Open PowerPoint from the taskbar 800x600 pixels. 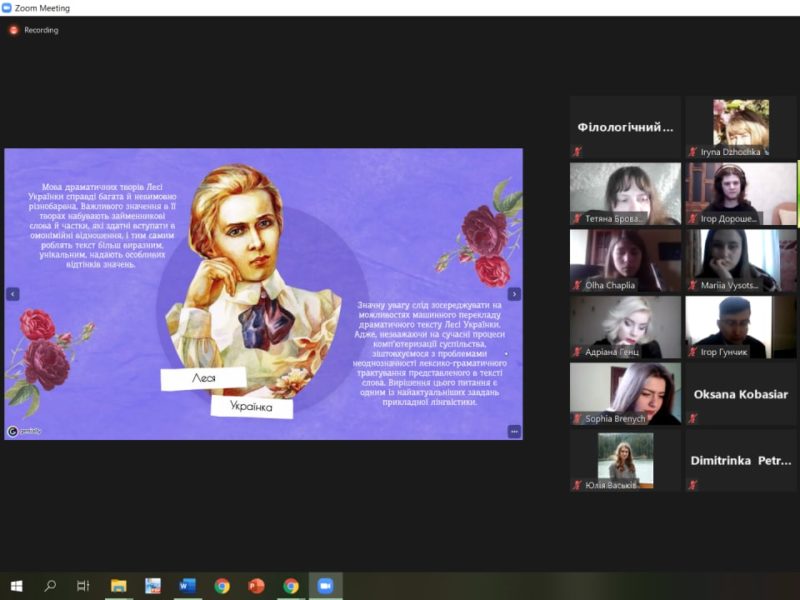coord(256,586)
